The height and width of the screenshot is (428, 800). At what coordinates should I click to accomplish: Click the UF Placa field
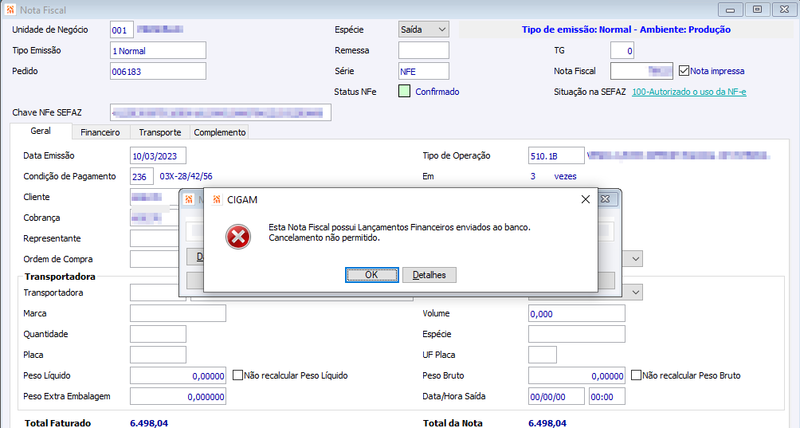click(542, 355)
